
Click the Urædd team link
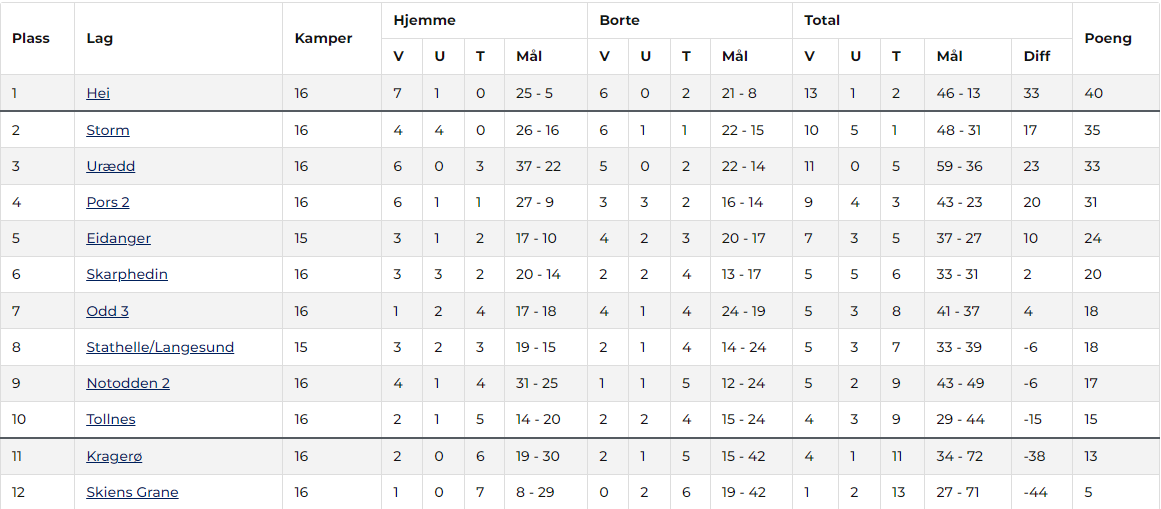(110, 166)
